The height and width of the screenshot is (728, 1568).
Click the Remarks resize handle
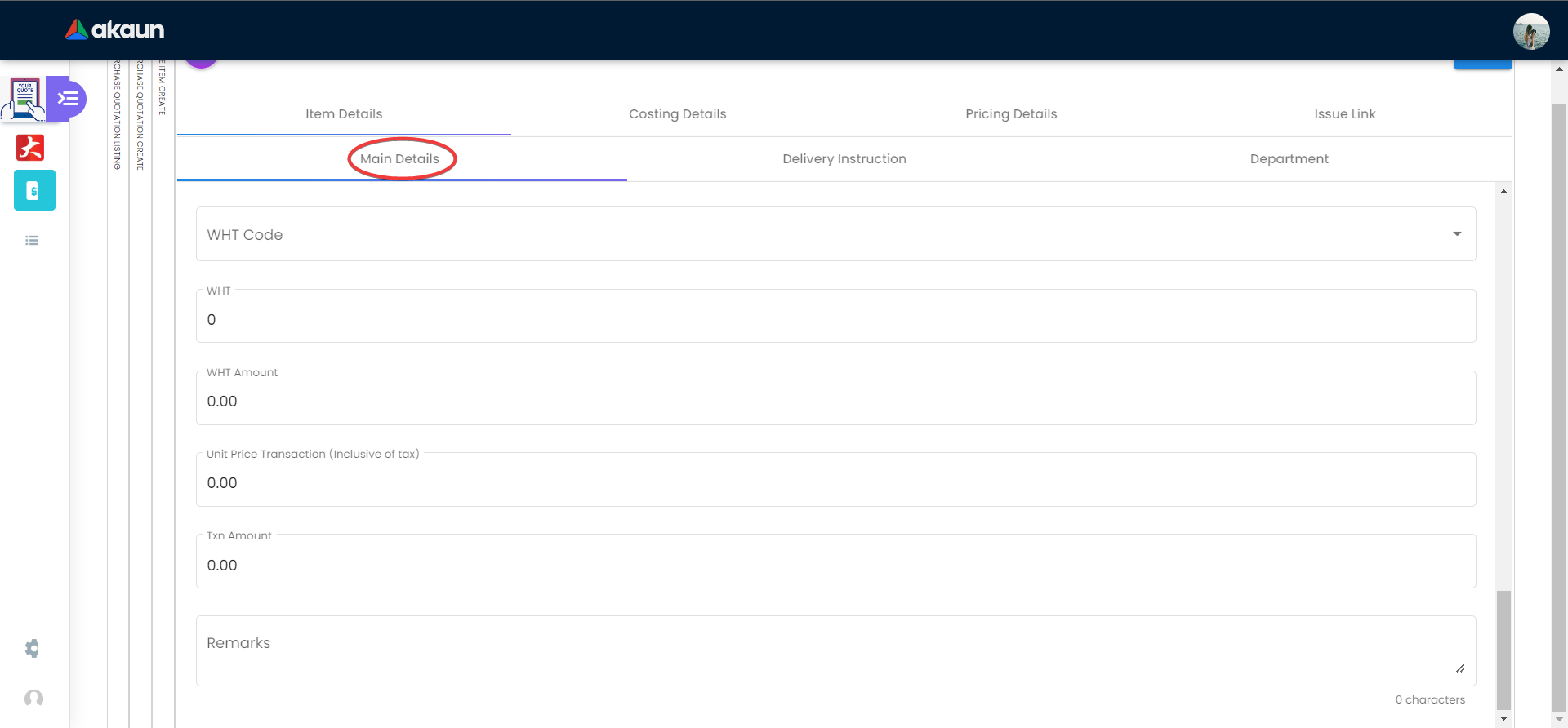pos(1460,668)
